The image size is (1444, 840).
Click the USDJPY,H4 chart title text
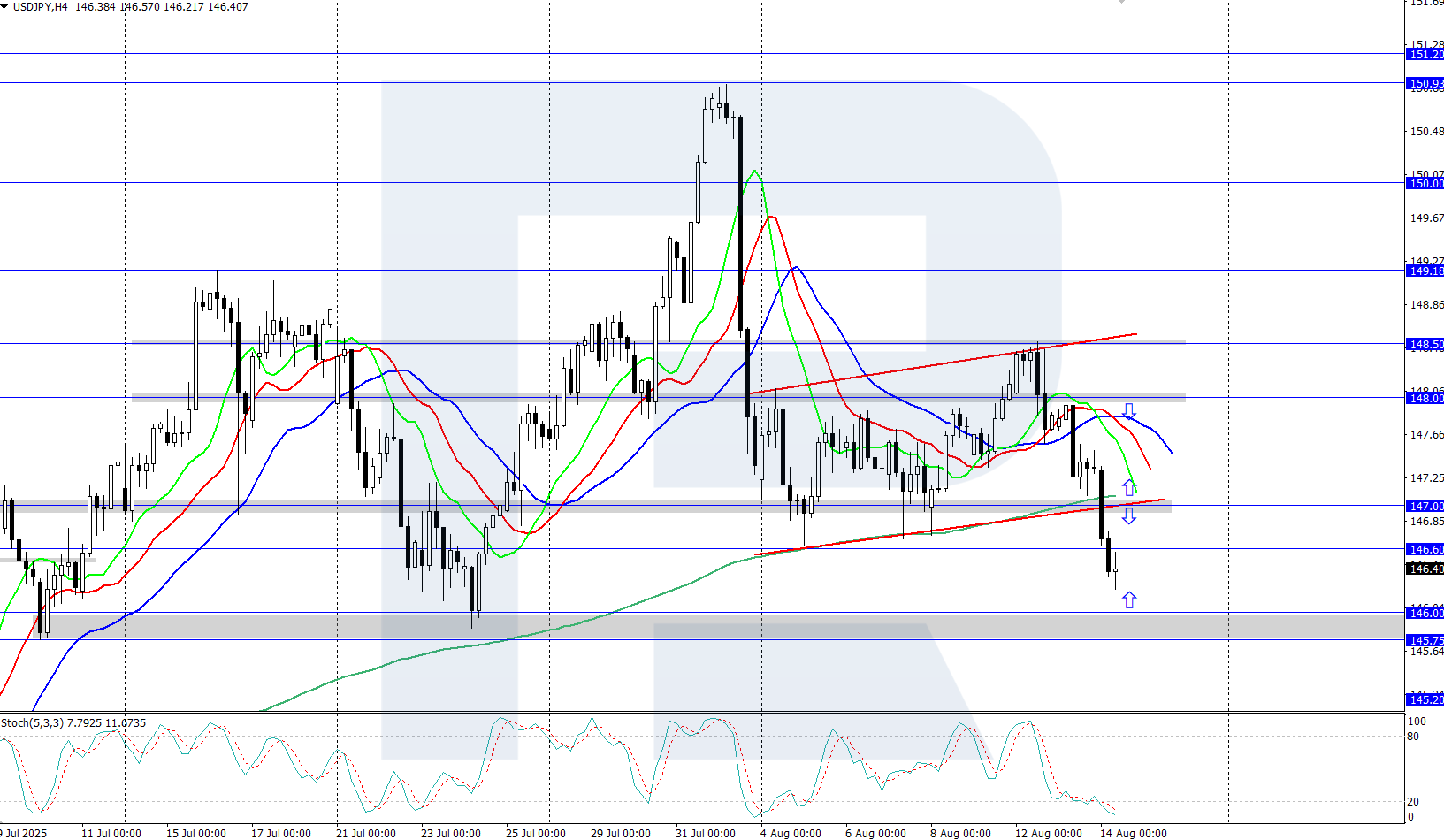pyautogui.click(x=40, y=7)
